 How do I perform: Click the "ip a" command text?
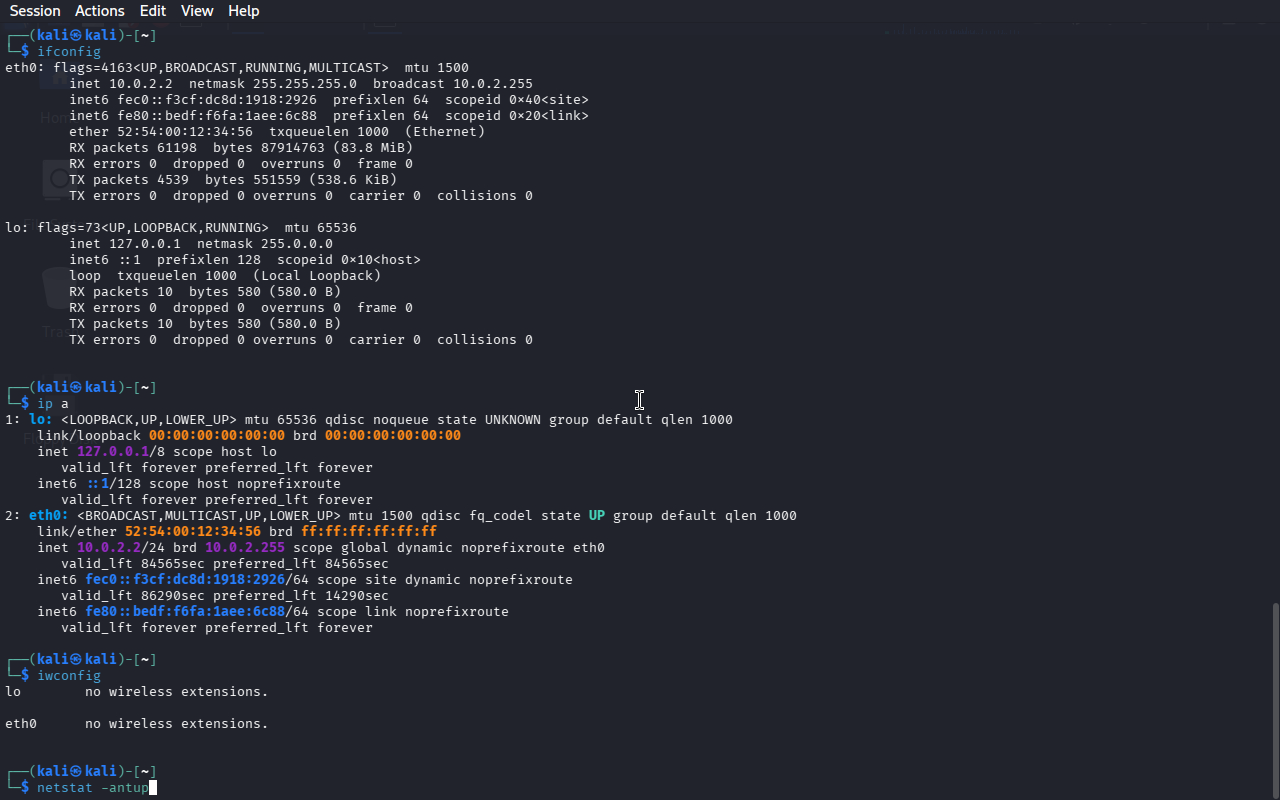pyautogui.click(x=52, y=404)
